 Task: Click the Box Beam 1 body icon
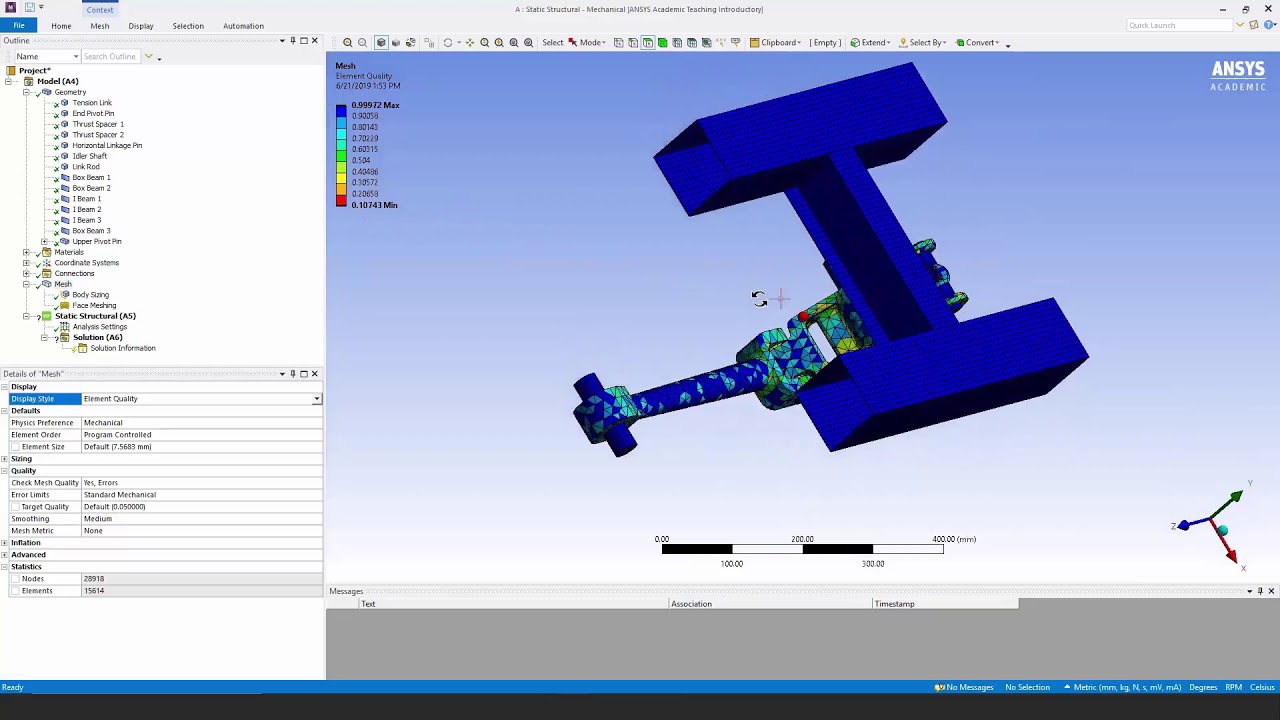pos(65,178)
